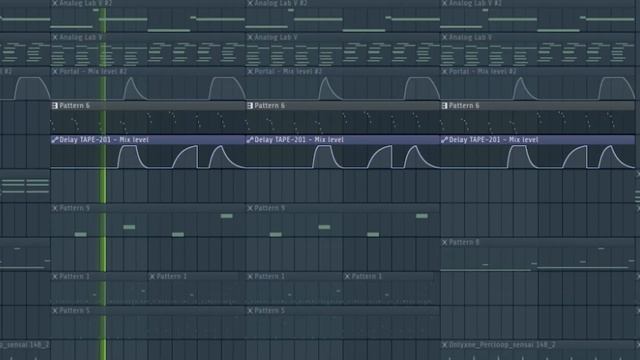640x360 pixels.
Task: Select the Onlyxne_Percloop_sensai 148_2 clip title
Action: point(502,345)
